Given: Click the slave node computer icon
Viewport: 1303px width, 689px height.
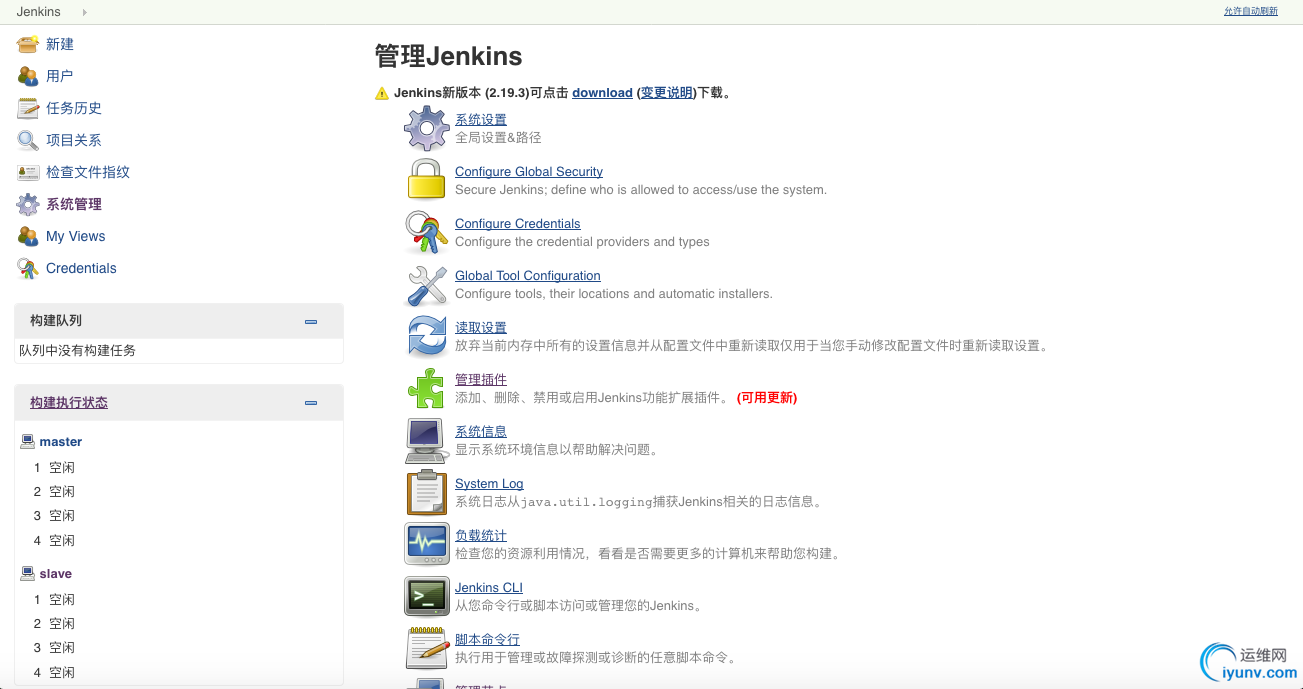Looking at the screenshot, I should click(x=28, y=573).
